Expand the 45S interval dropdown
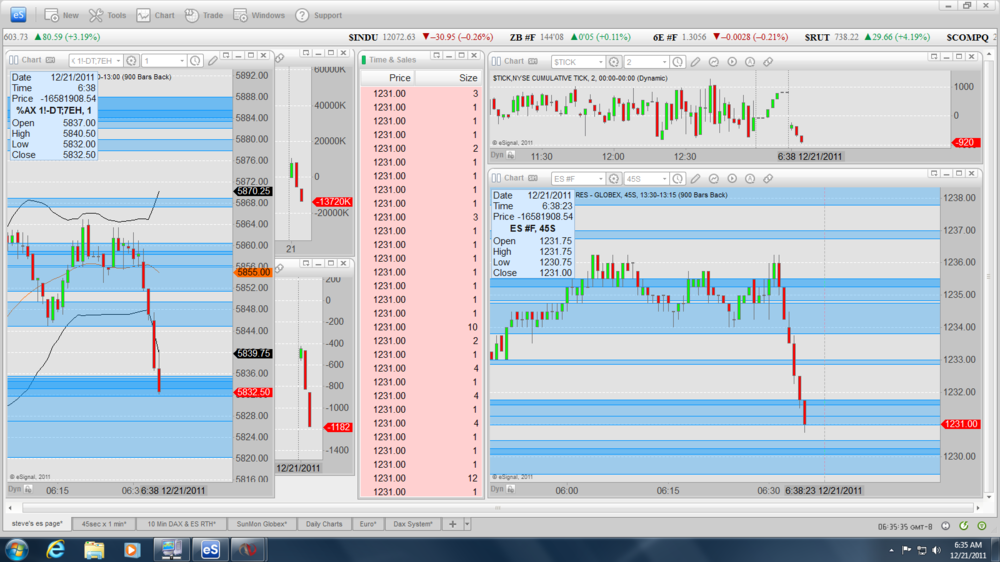 (664, 179)
